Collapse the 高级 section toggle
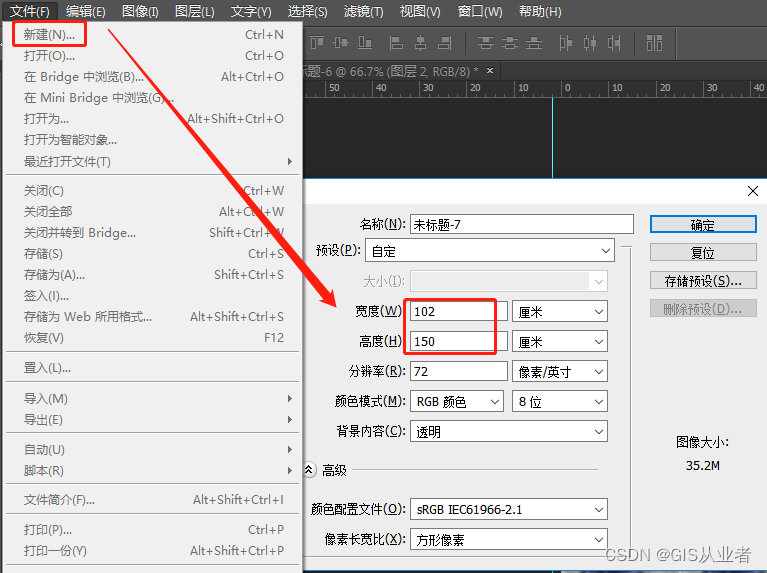Screen dimensions: 767x573 (309, 470)
